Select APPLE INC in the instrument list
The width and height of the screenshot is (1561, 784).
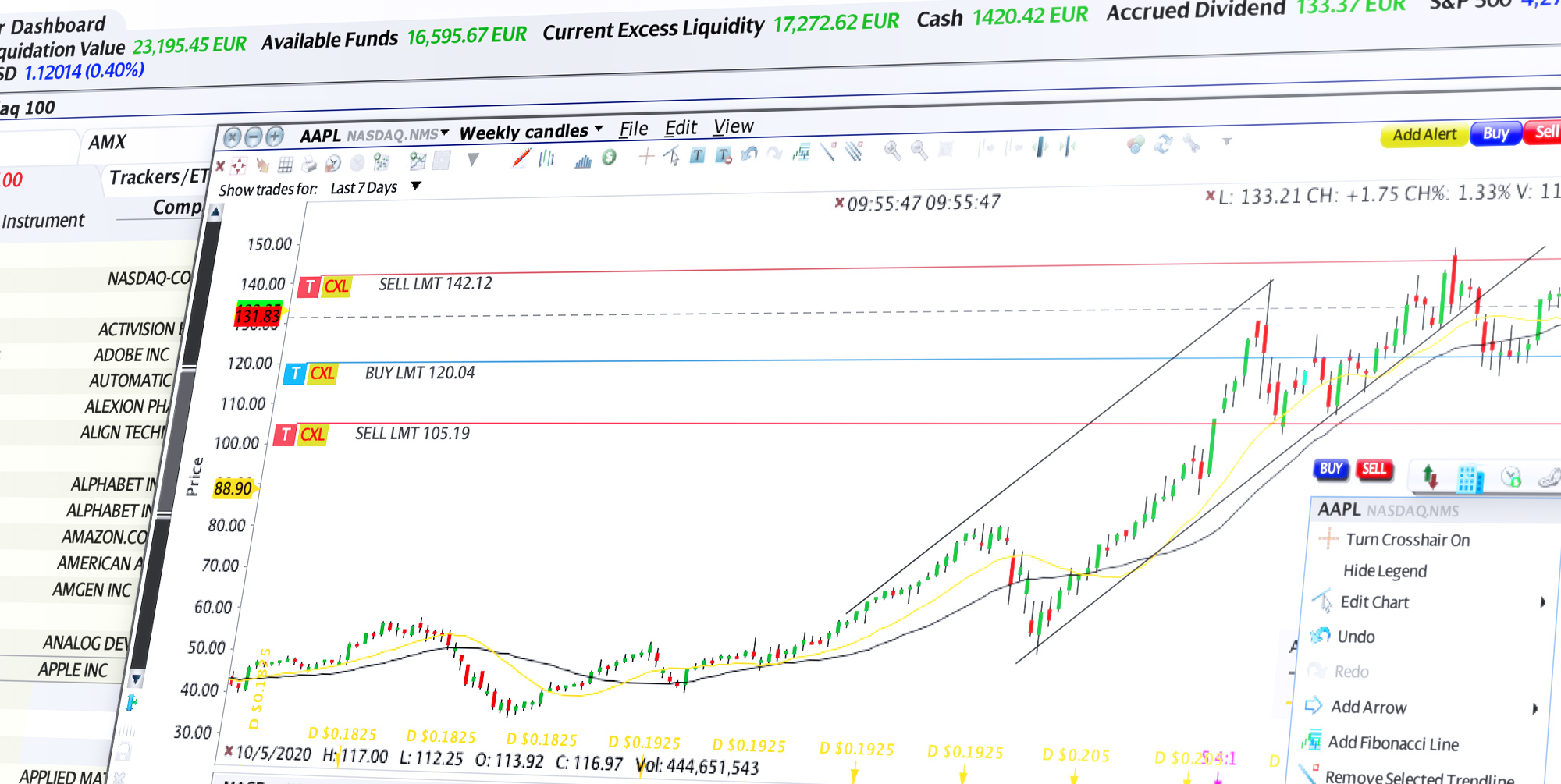point(73,670)
